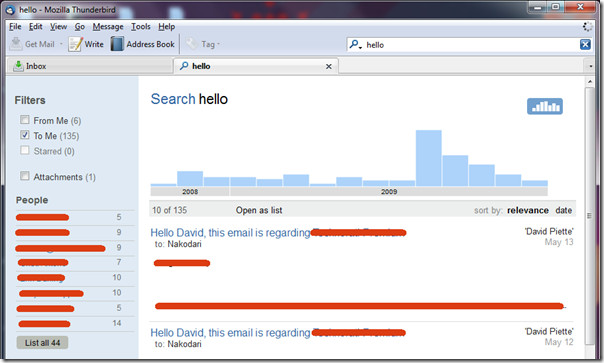This screenshot has width=604, height=363.
Task: Open the May 12 Hello David email
Action: (x=230, y=333)
